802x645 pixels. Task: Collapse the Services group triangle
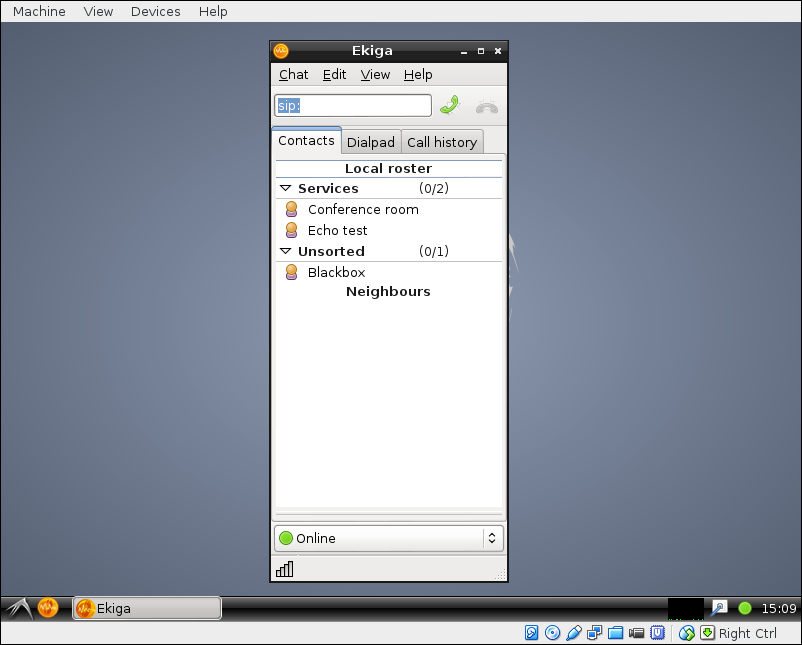pos(285,188)
